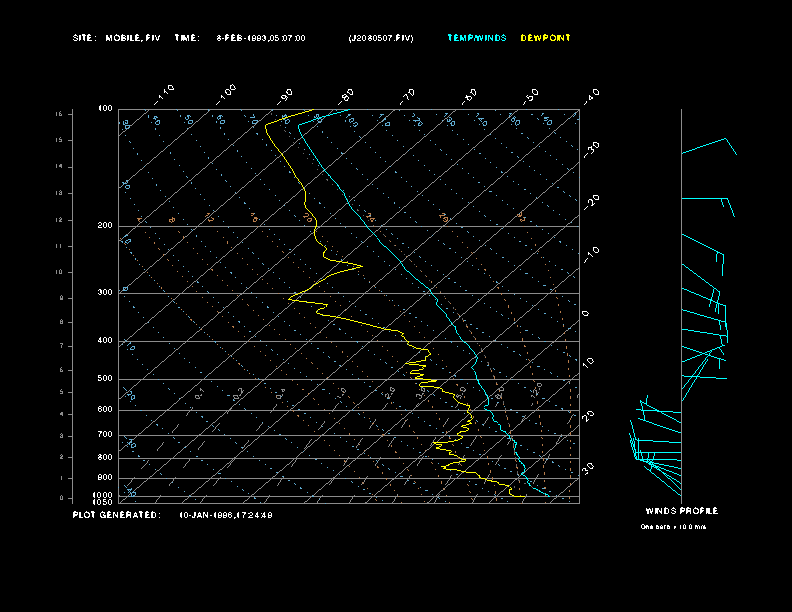Click the 10-JAN-1996 plot generation timestamp
Screen dimensions: 792x612
(x=226, y=515)
